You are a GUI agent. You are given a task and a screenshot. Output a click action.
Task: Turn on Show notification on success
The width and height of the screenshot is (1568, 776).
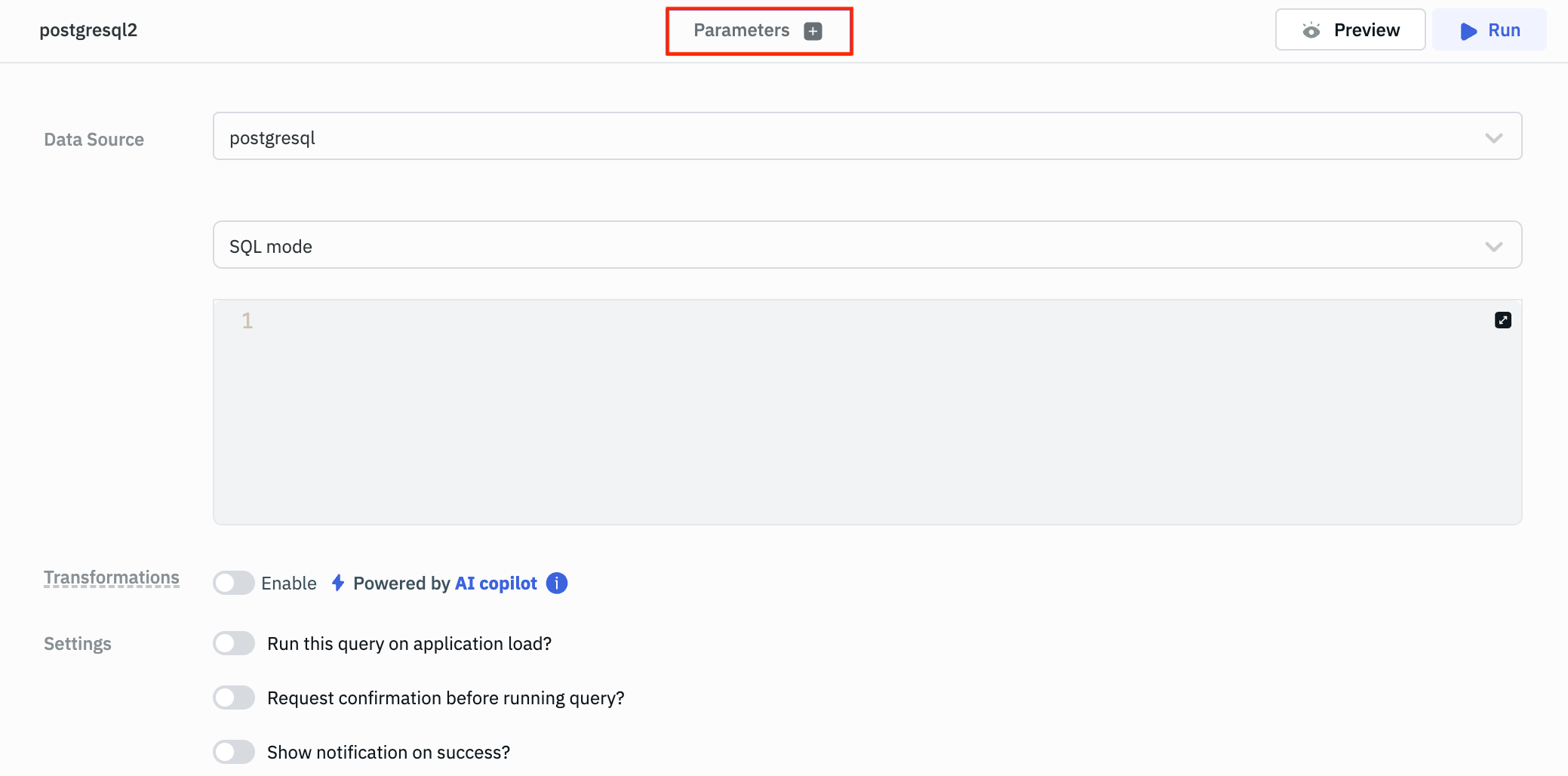(234, 753)
